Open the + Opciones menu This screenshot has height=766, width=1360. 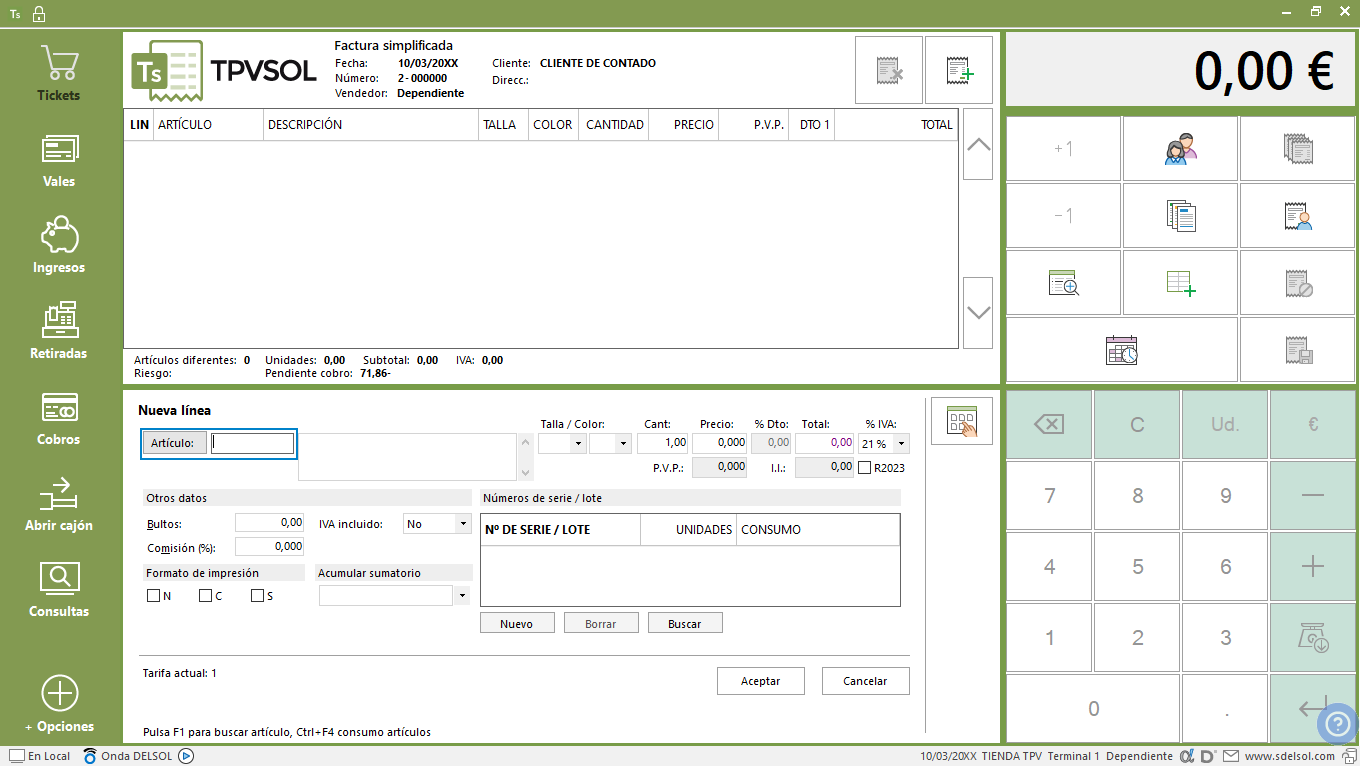[59, 706]
